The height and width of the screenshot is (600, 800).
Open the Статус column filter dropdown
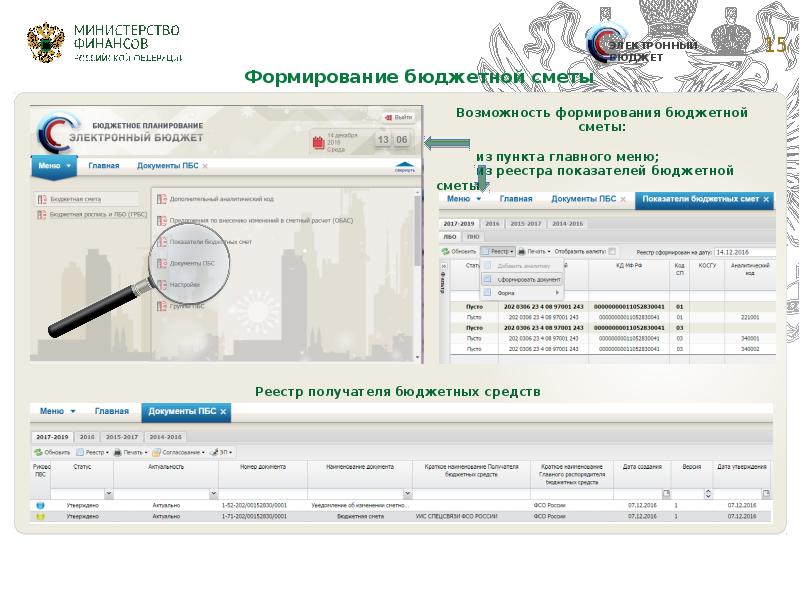point(107,494)
